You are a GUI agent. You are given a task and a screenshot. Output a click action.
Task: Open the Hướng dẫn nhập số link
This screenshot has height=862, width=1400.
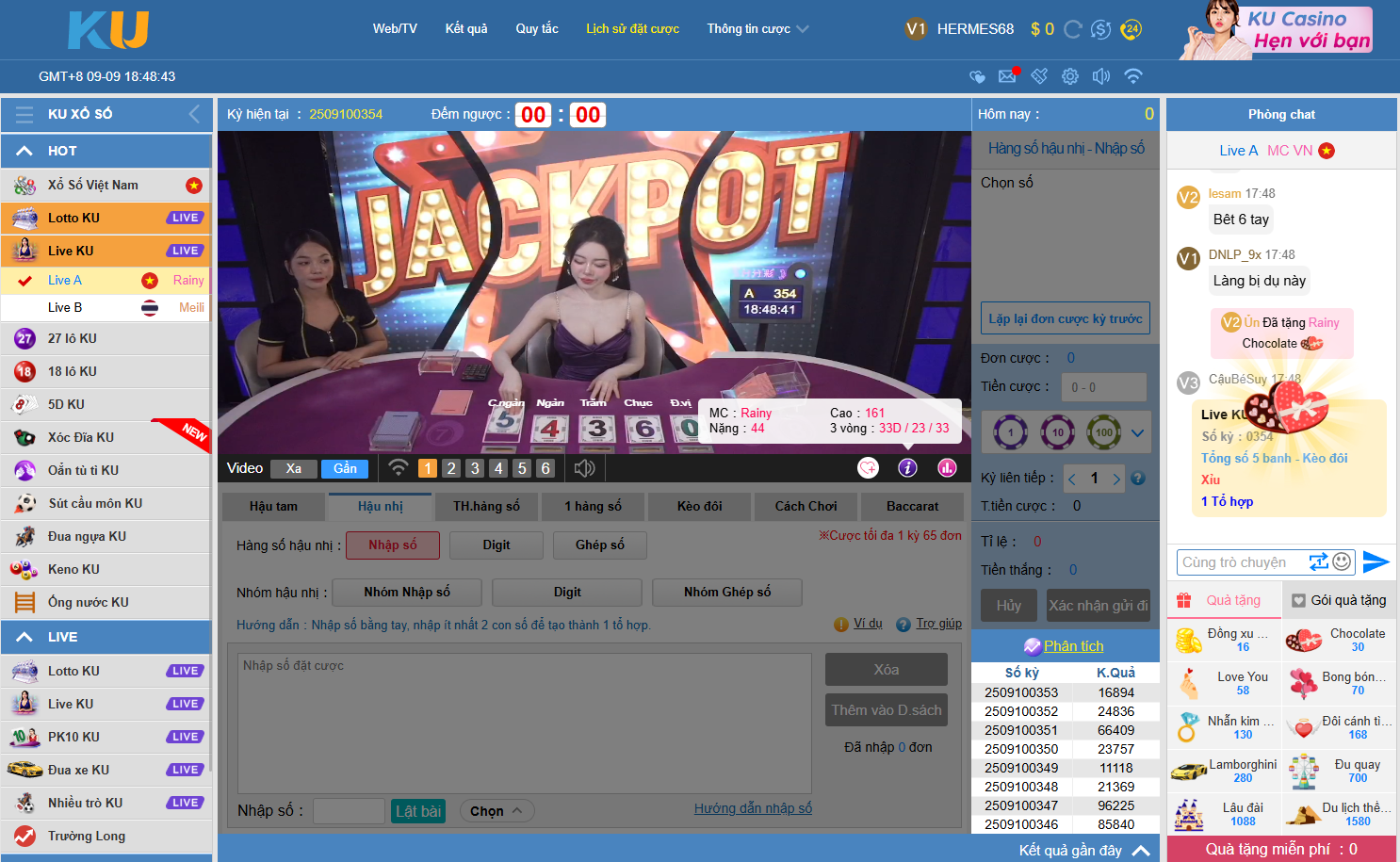753,808
